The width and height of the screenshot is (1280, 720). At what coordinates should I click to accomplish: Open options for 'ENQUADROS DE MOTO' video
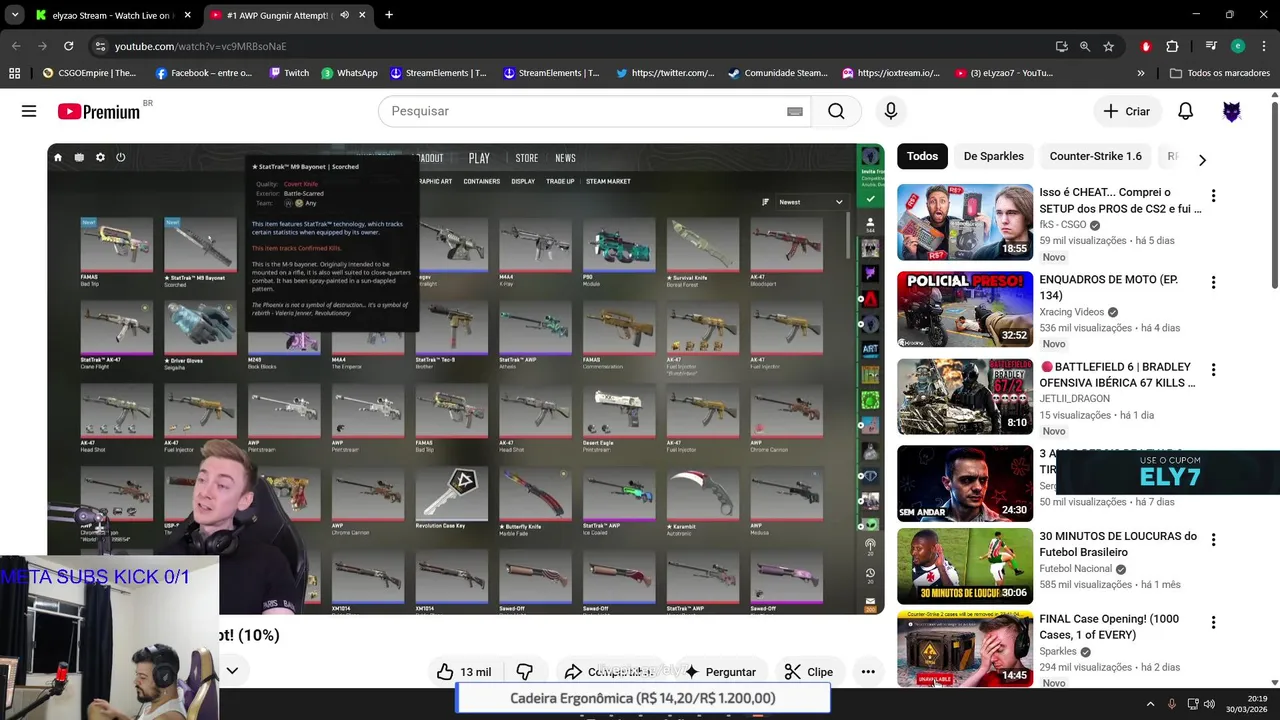[1213, 283]
